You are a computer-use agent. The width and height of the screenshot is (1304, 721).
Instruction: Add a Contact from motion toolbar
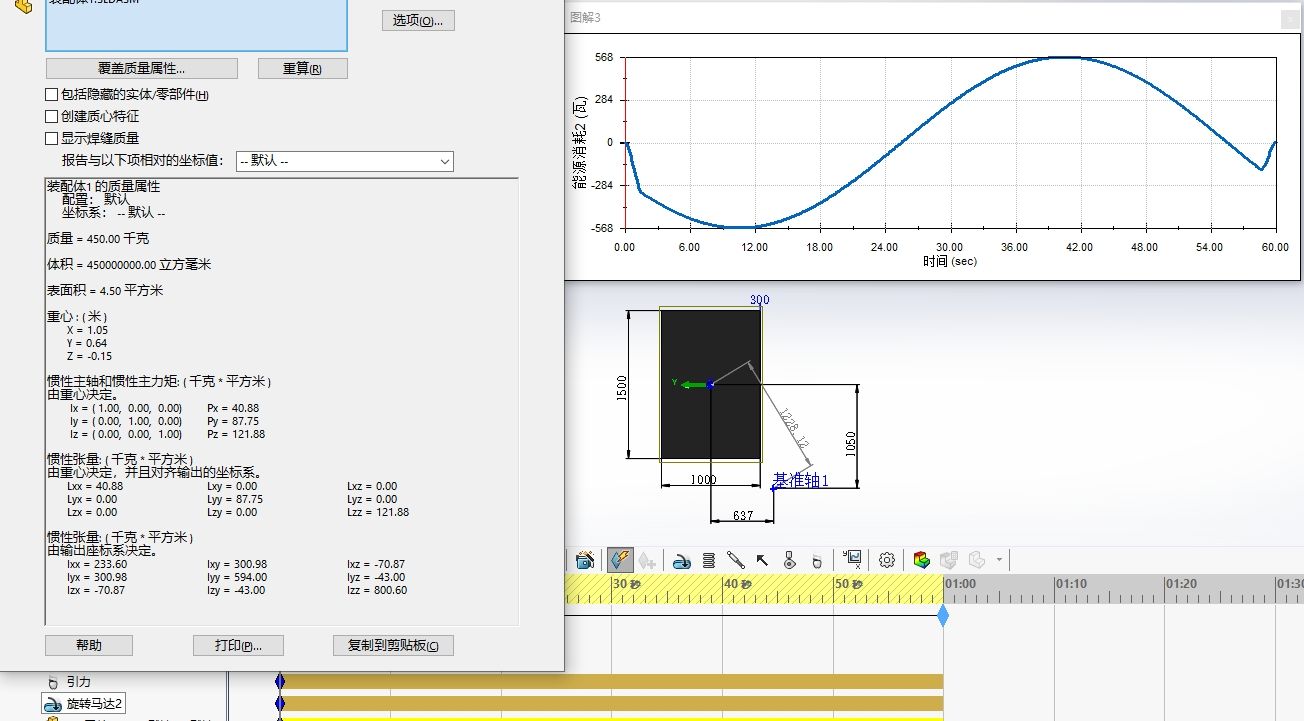click(x=789, y=560)
